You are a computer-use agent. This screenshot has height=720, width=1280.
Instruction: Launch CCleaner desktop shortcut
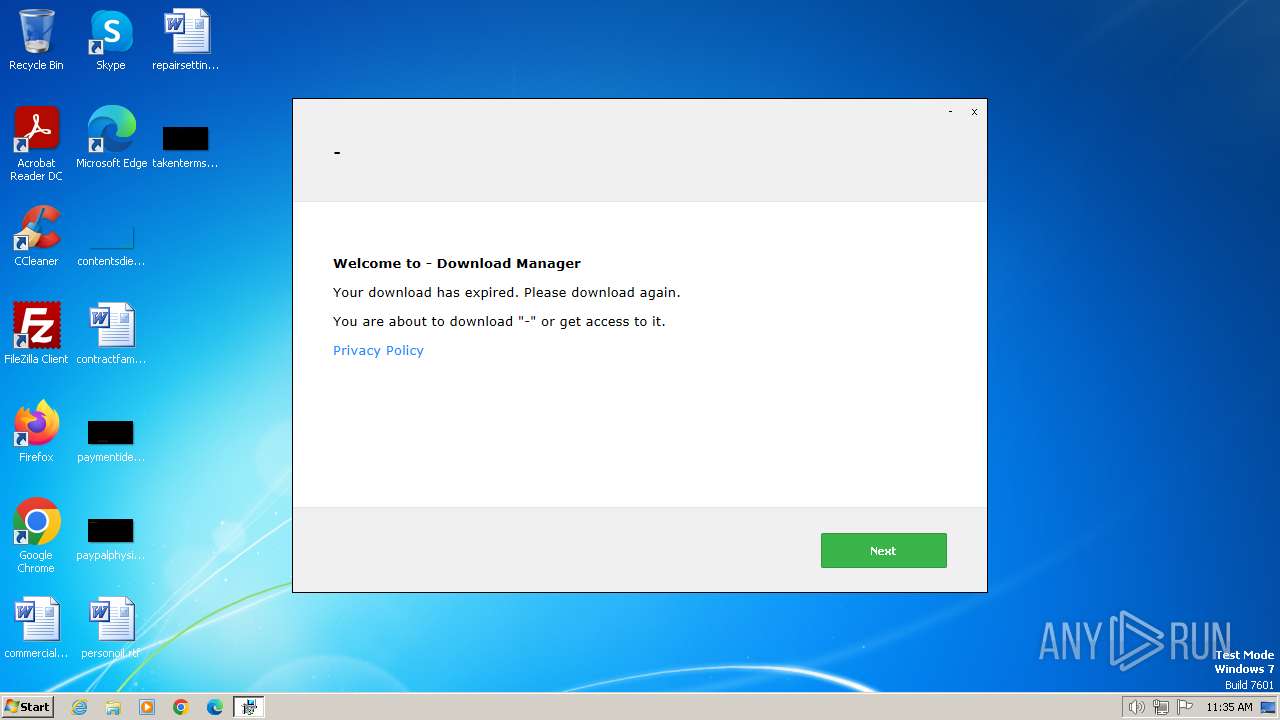(x=36, y=236)
